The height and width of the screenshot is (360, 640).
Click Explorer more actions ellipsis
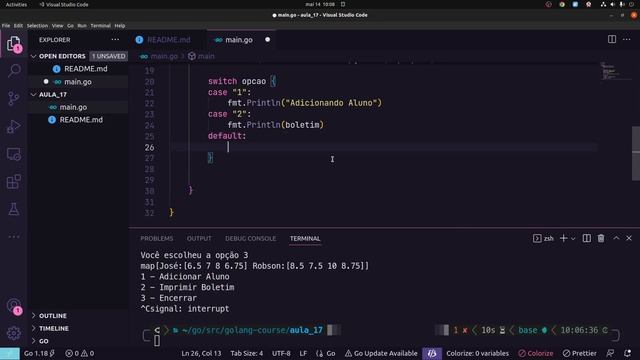[115, 40]
